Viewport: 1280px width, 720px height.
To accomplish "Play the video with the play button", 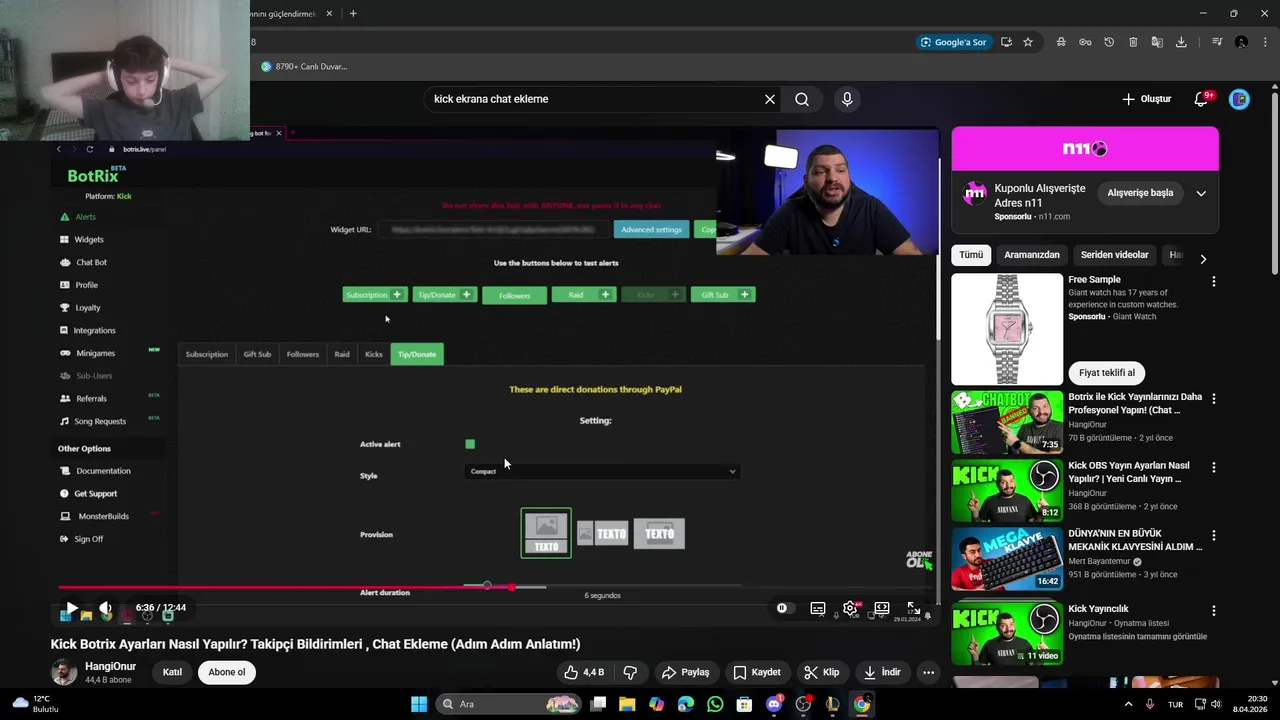I will coord(71,608).
